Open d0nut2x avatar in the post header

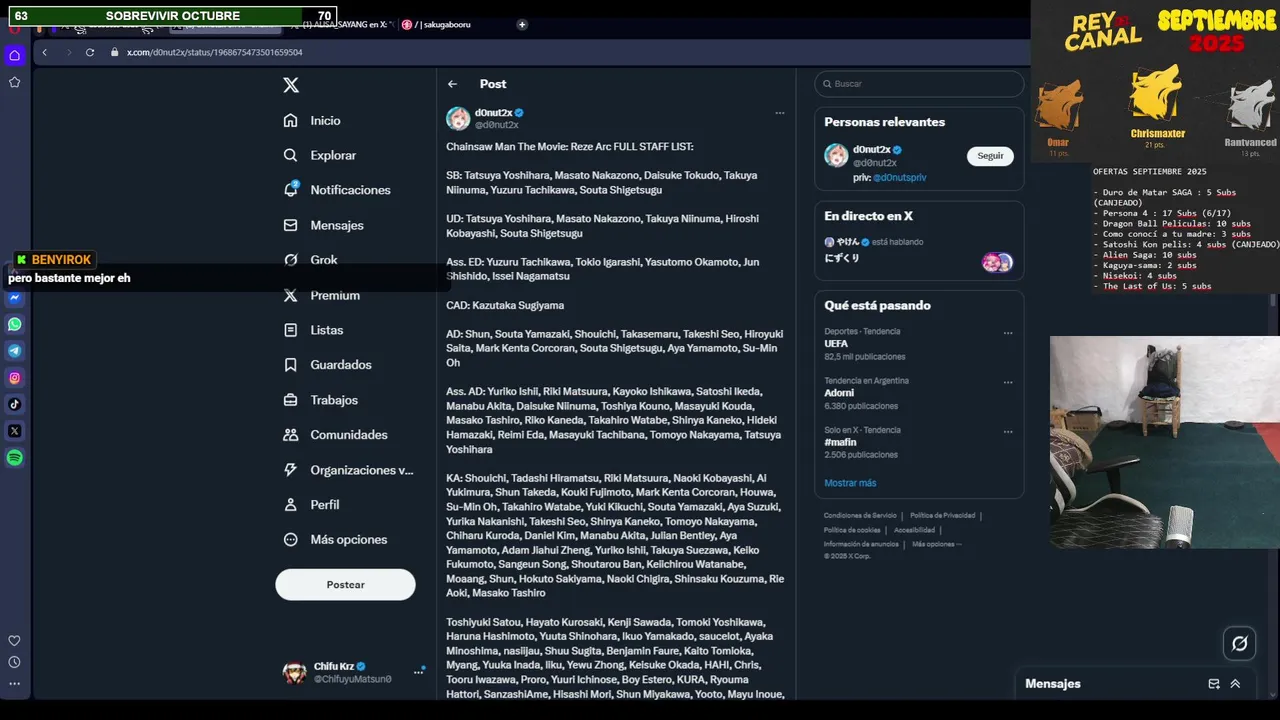[x=458, y=119]
